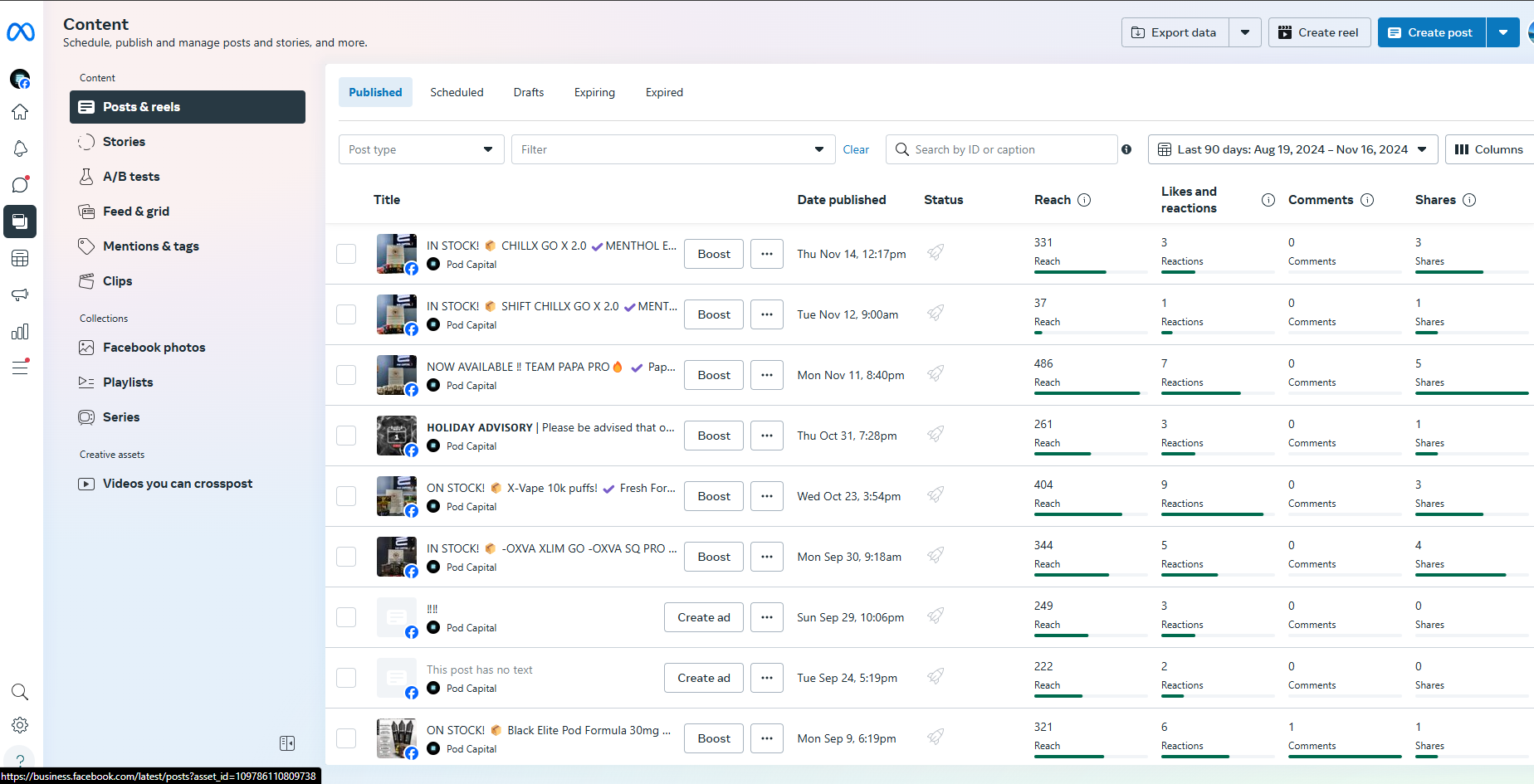Screen dimensions: 1534x784
Task: Open the more options for CHILLX GO X post
Action: [x=767, y=254]
